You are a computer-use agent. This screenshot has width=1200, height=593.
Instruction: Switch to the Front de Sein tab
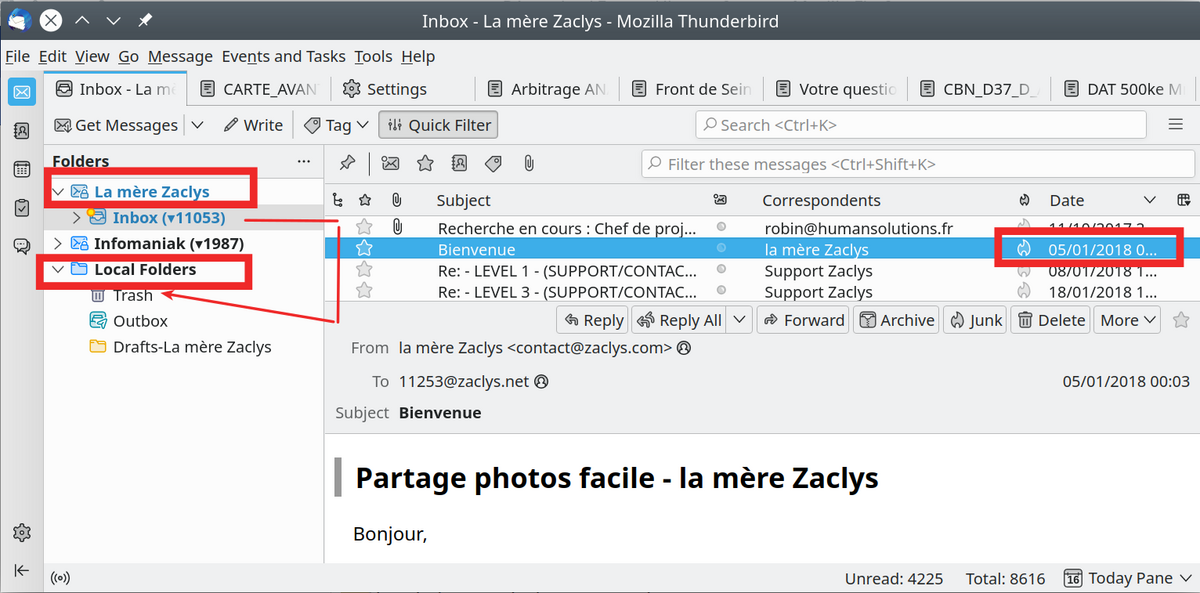(x=690, y=89)
